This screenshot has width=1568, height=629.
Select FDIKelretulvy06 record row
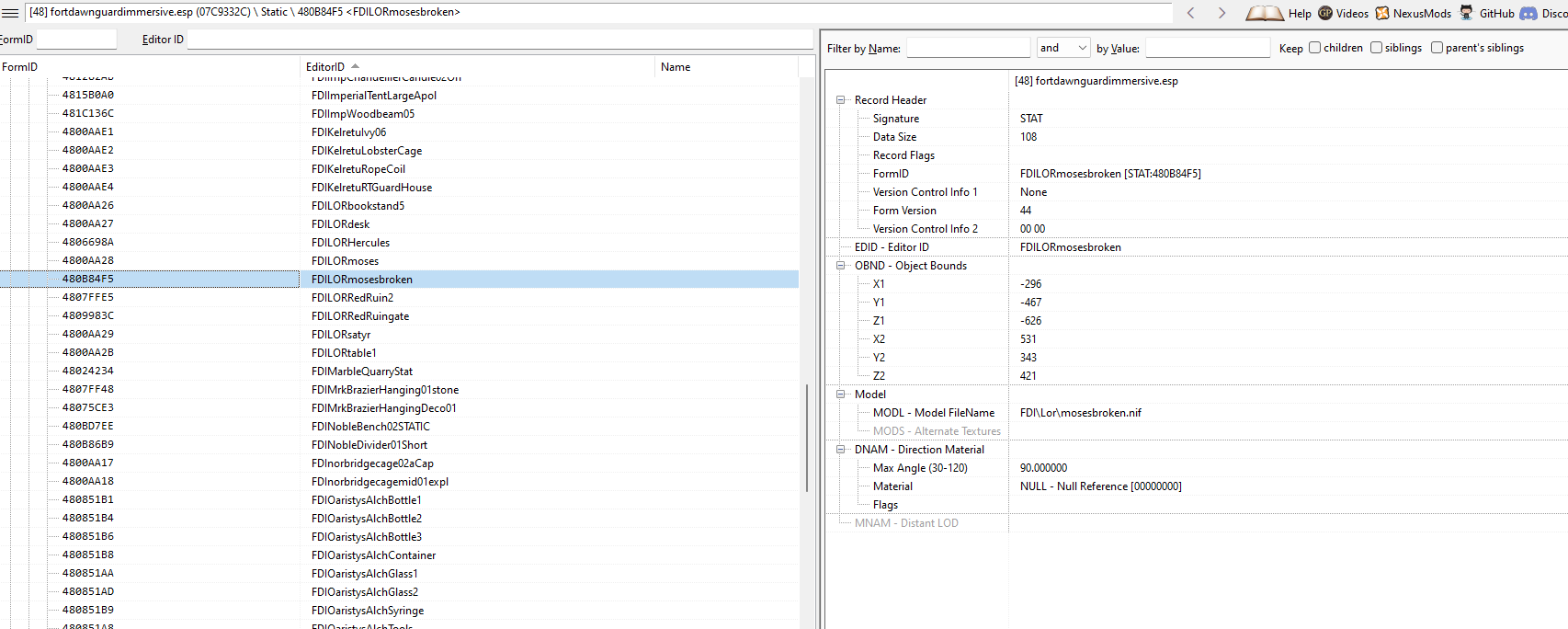point(399,132)
